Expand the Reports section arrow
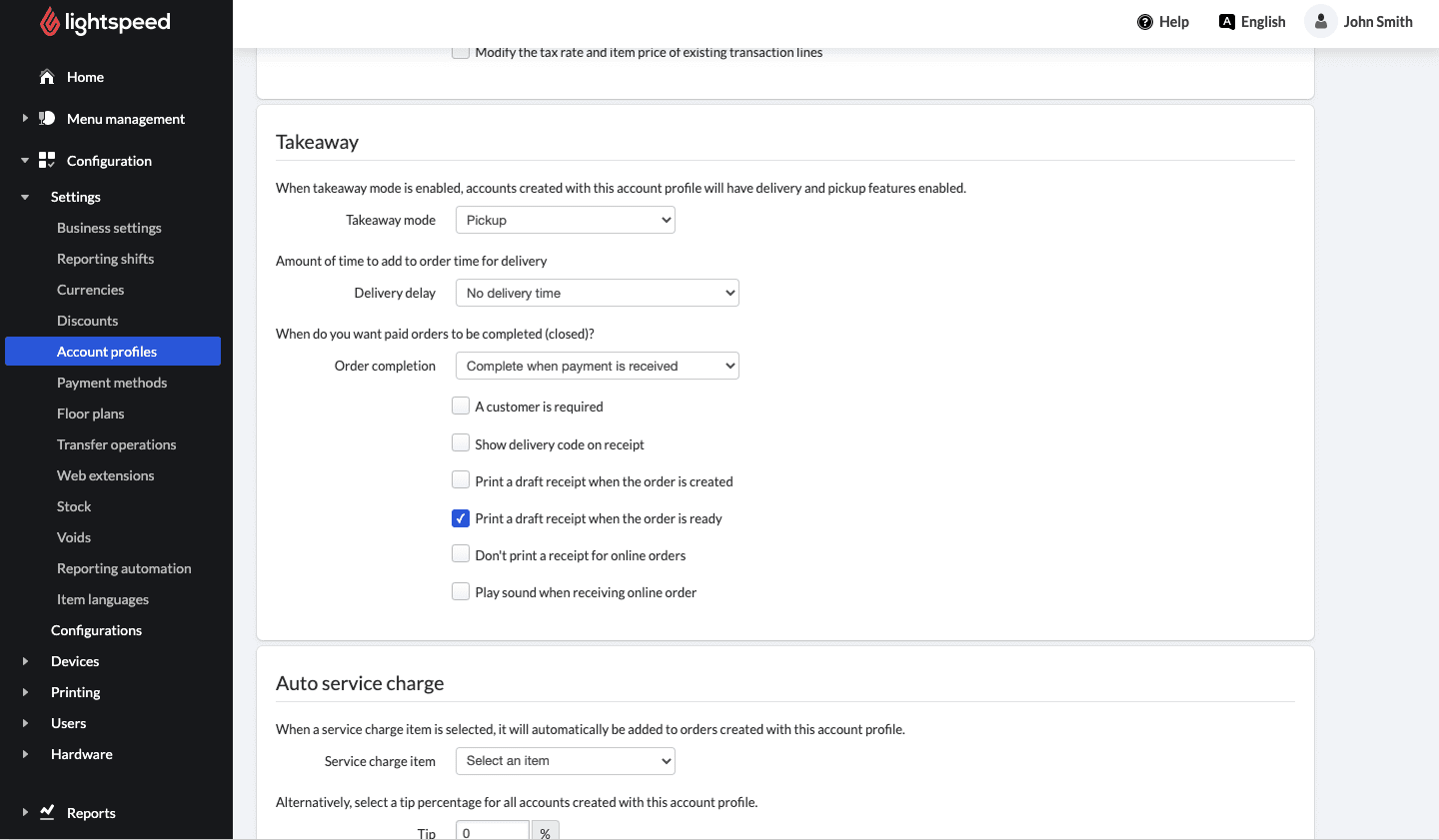The height and width of the screenshot is (840, 1439). pyautogui.click(x=25, y=812)
